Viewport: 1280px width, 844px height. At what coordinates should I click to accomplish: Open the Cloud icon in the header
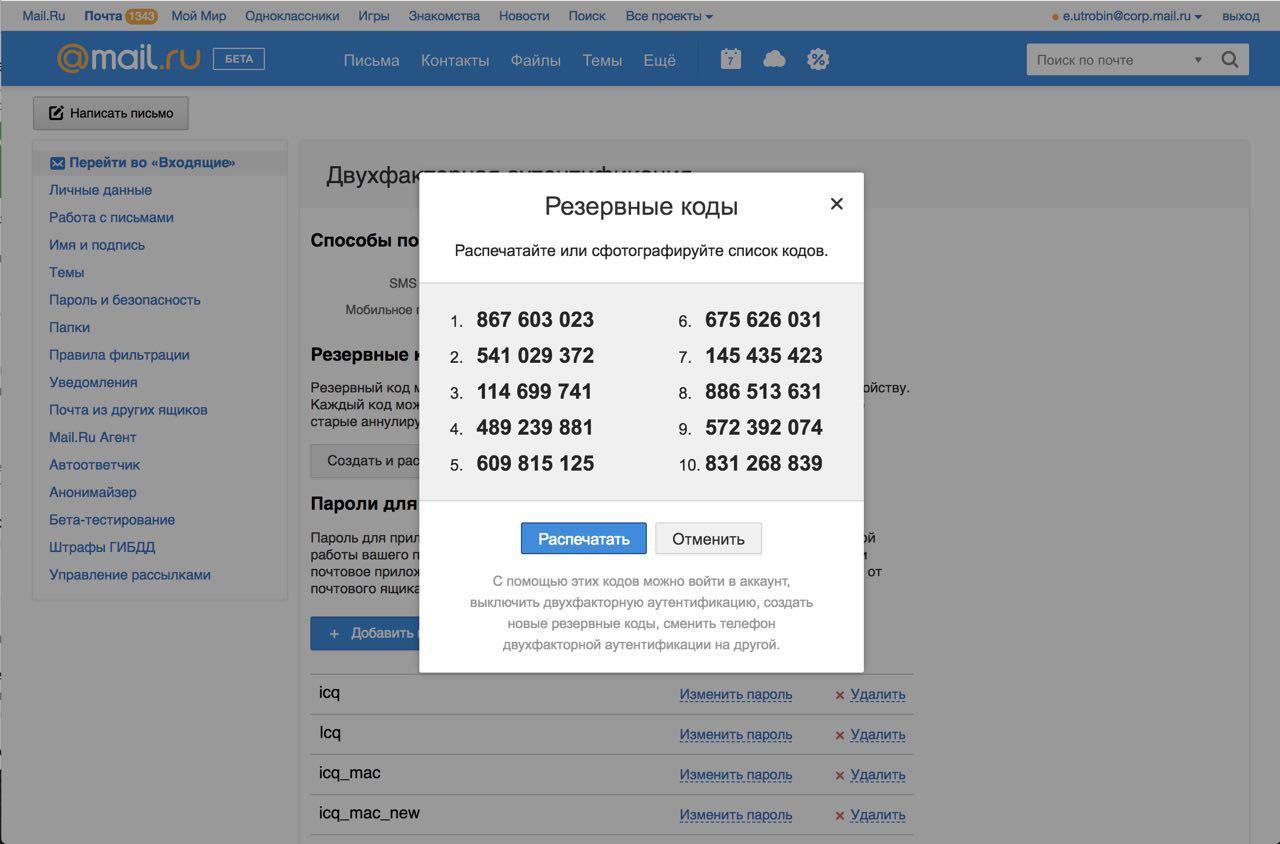pyautogui.click(x=774, y=59)
